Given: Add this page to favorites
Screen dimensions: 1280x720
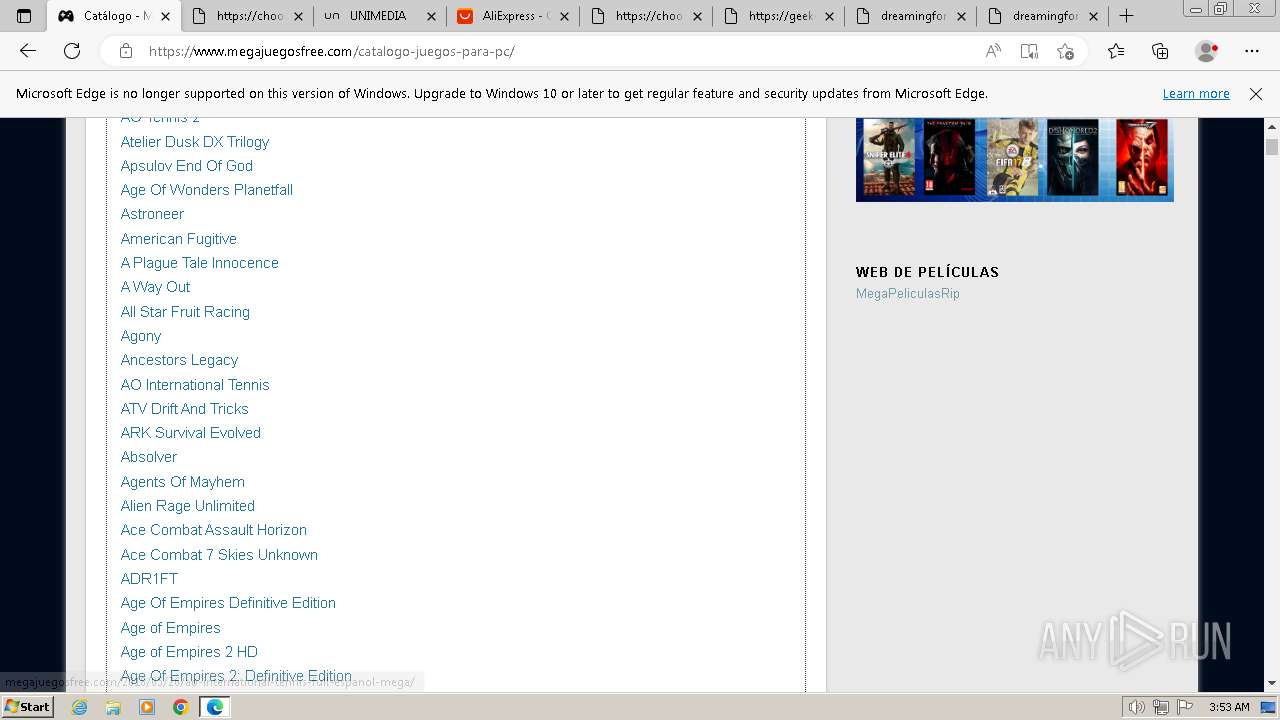Looking at the screenshot, I should (x=1065, y=51).
